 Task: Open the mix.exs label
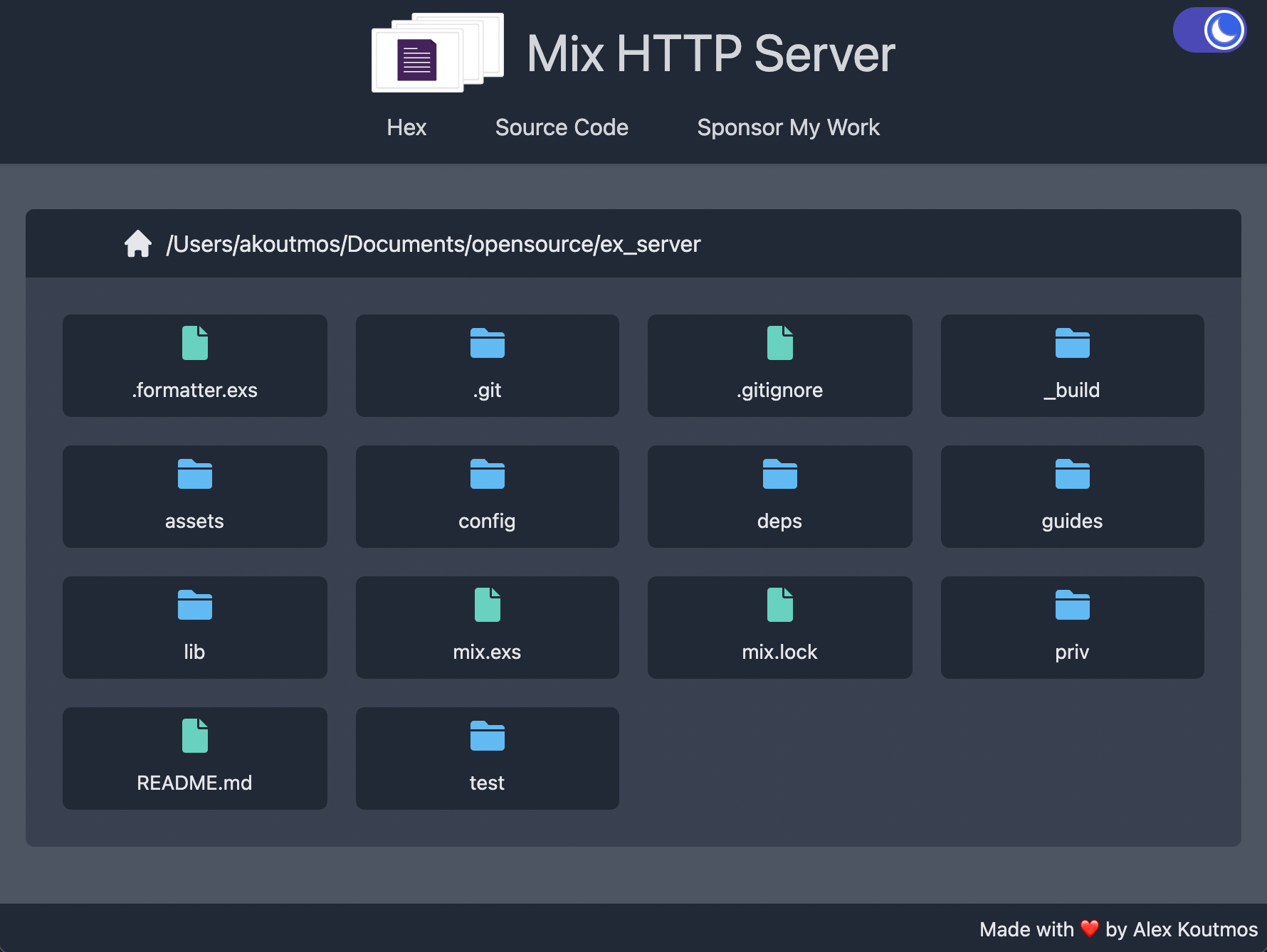pyautogui.click(x=488, y=652)
